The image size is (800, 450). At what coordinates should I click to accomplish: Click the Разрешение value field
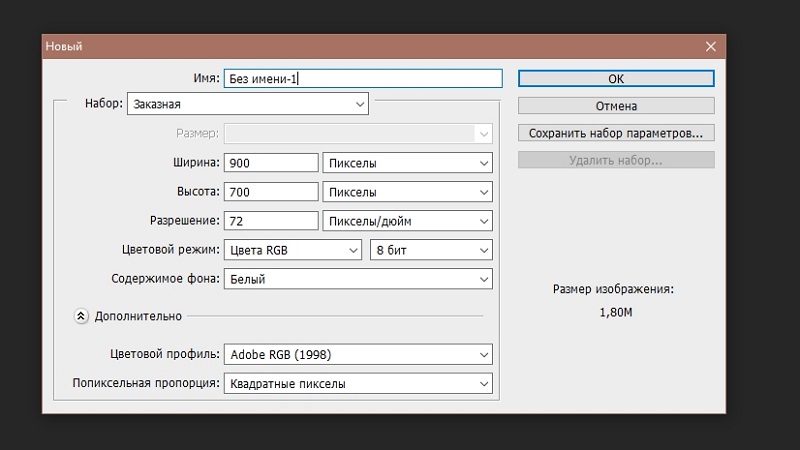(271, 220)
